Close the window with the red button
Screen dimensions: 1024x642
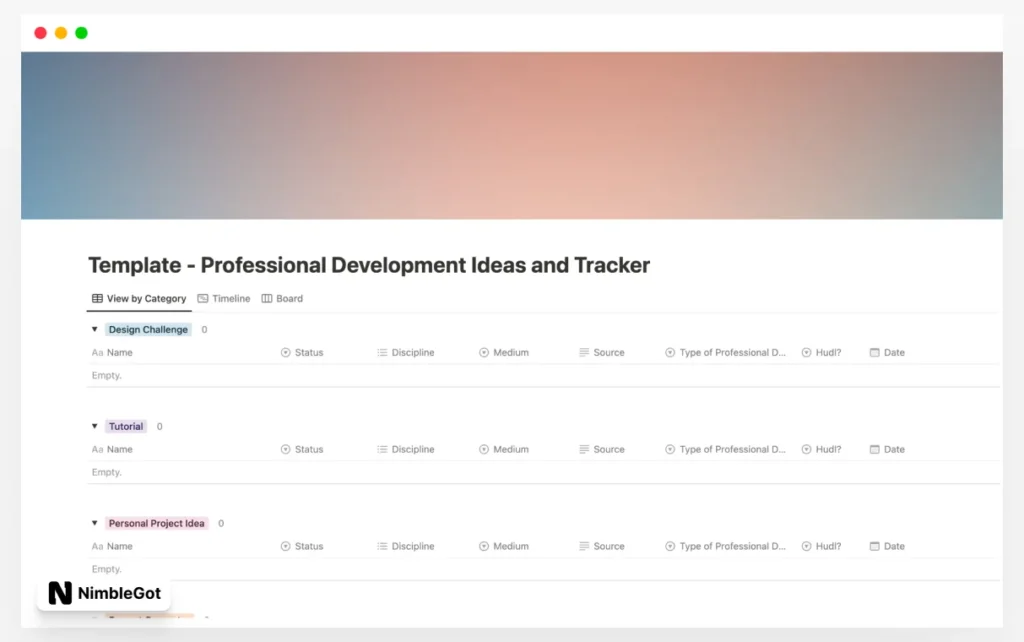[40, 33]
